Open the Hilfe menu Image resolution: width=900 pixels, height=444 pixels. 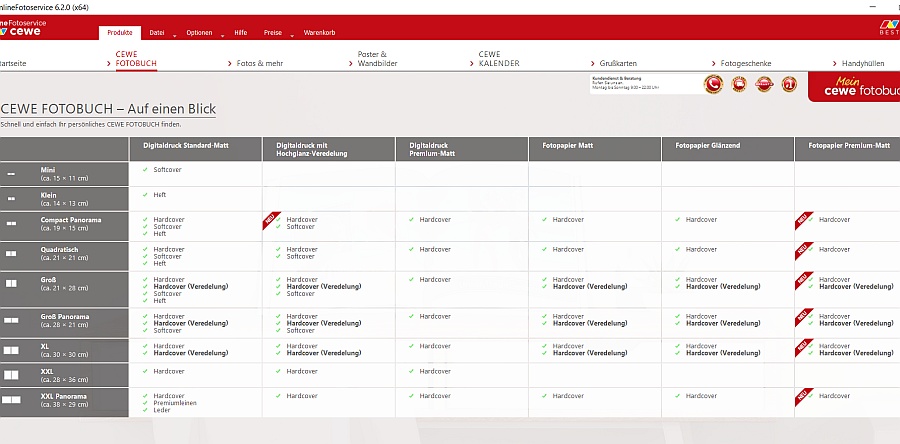(240, 33)
